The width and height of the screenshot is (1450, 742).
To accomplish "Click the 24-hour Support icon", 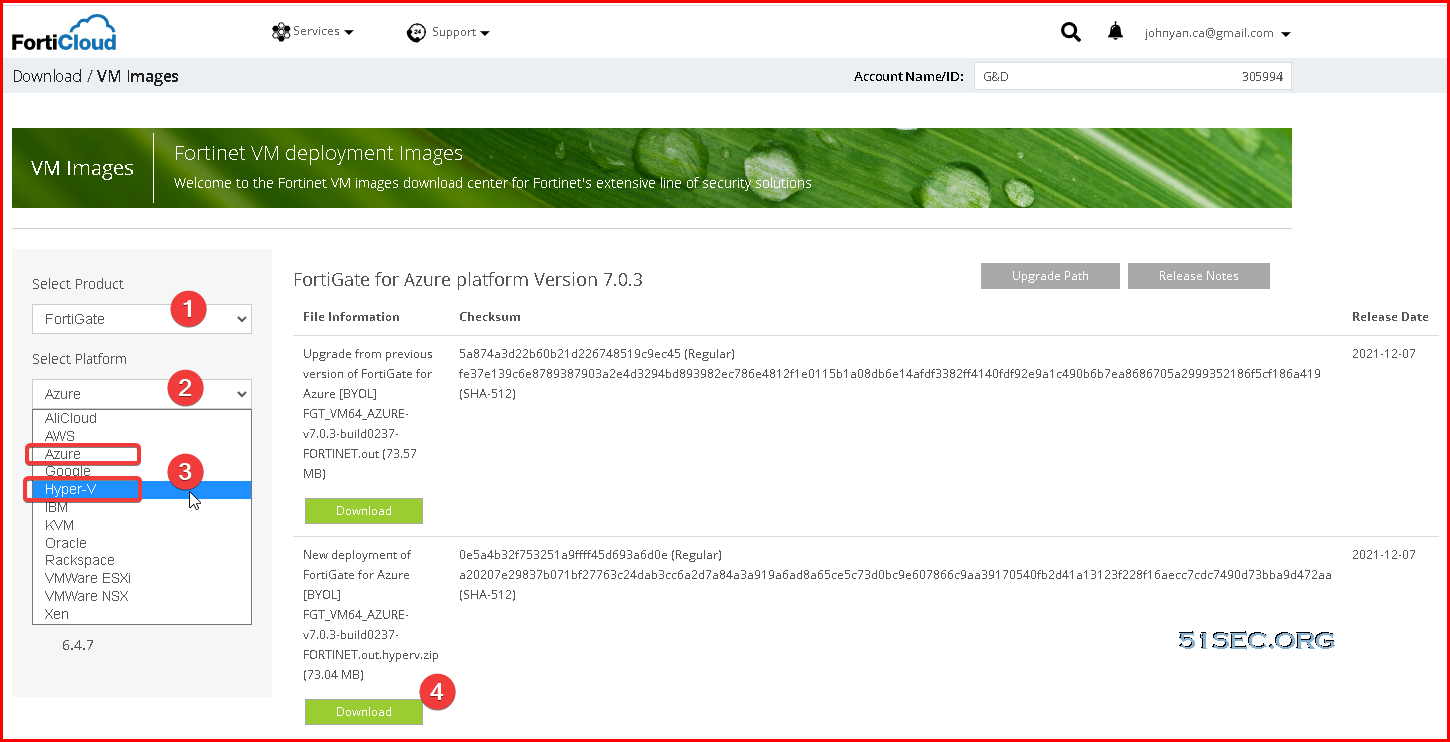I will 416,33.
